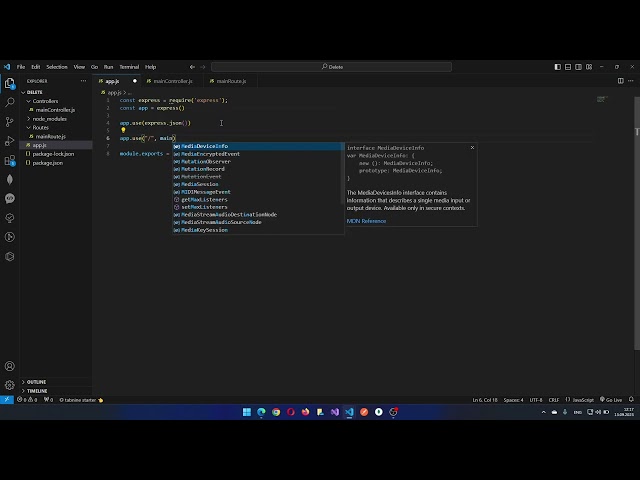The width and height of the screenshot is (640, 480).
Task: Click split editor icon
Action: coord(620,81)
